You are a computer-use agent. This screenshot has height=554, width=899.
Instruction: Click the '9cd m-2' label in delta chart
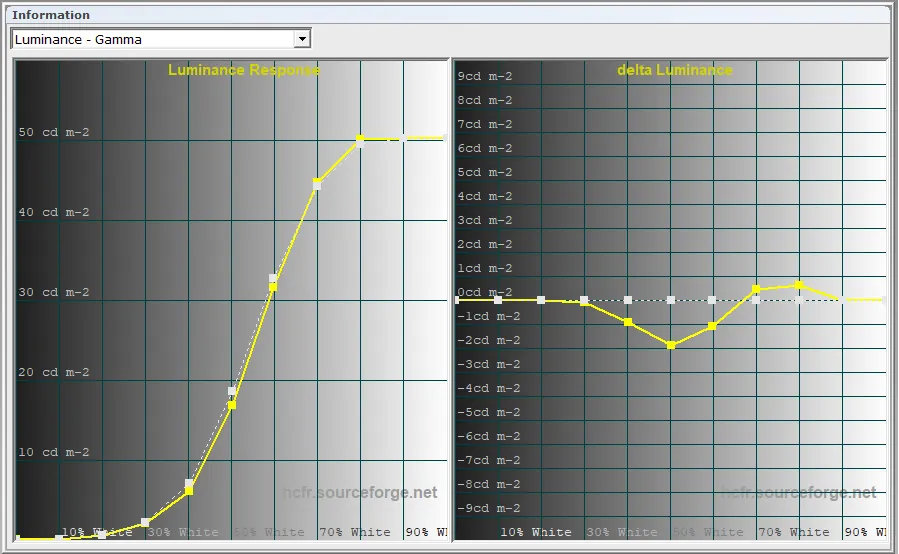tap(484, 76)
